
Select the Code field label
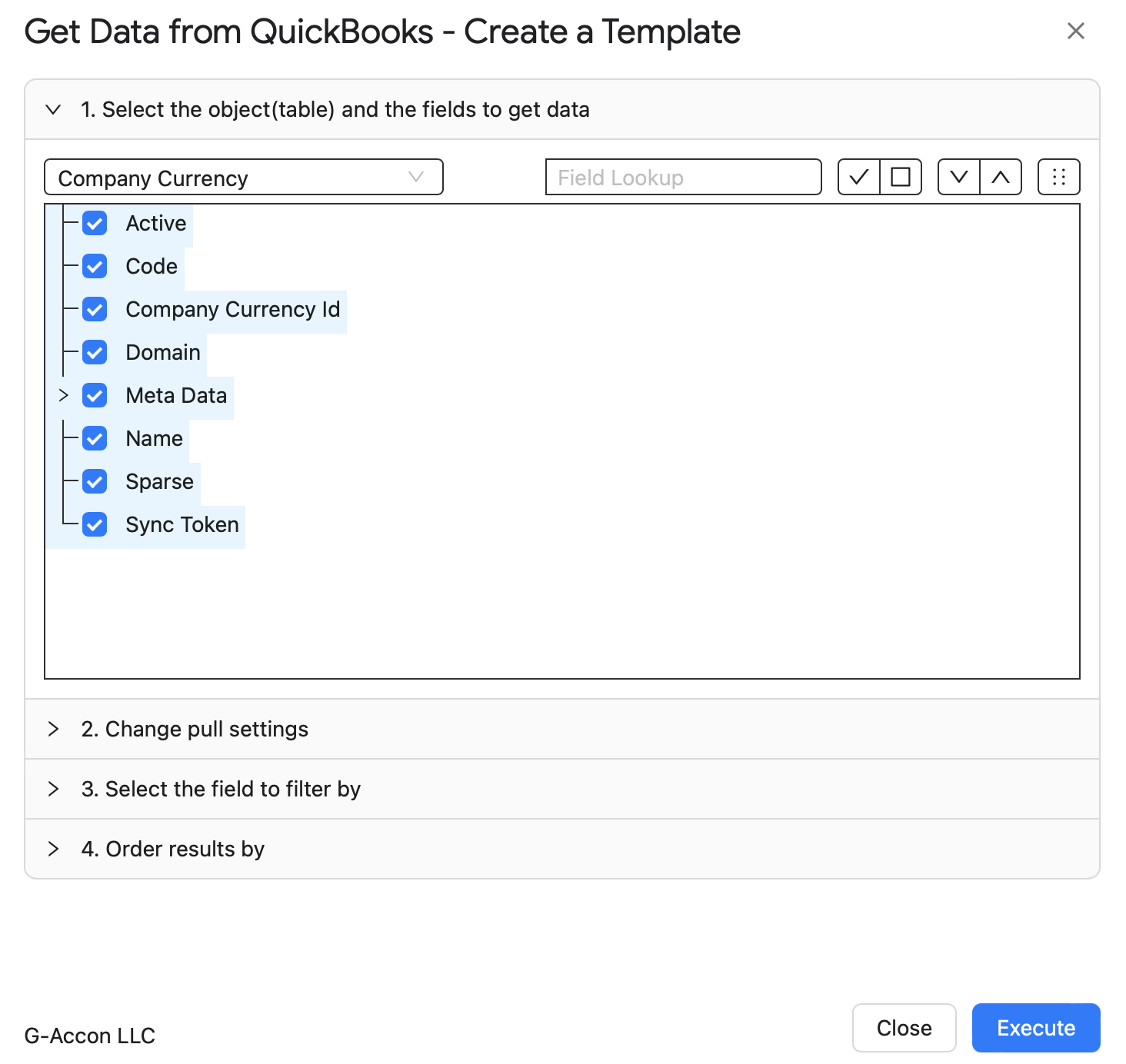tap(152, 267)
